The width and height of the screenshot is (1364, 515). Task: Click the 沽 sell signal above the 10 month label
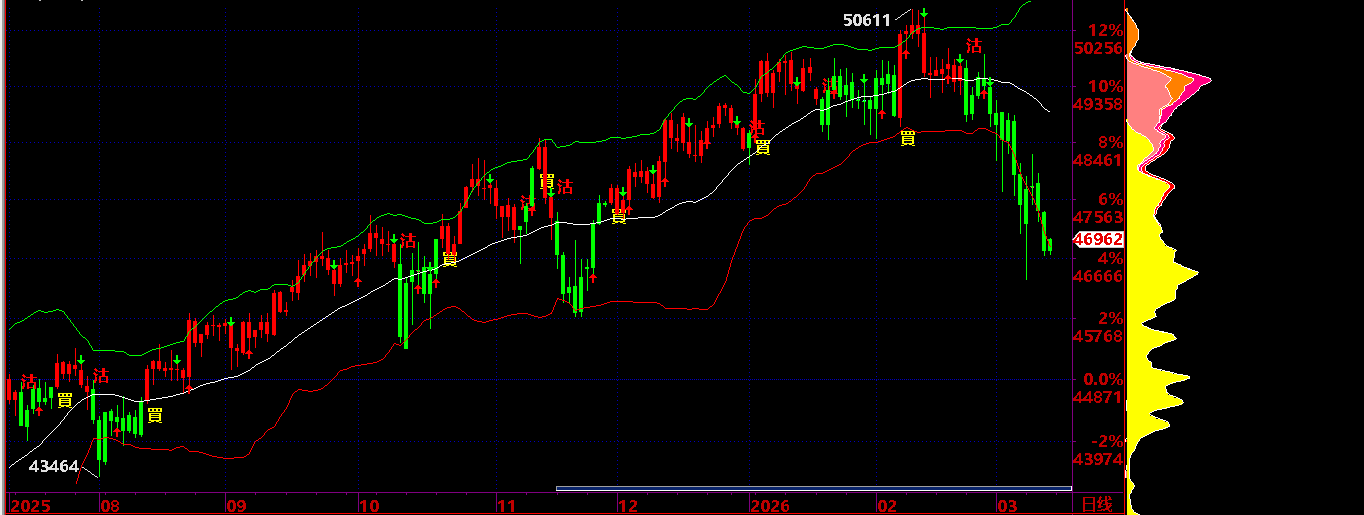tap(408, 241)
